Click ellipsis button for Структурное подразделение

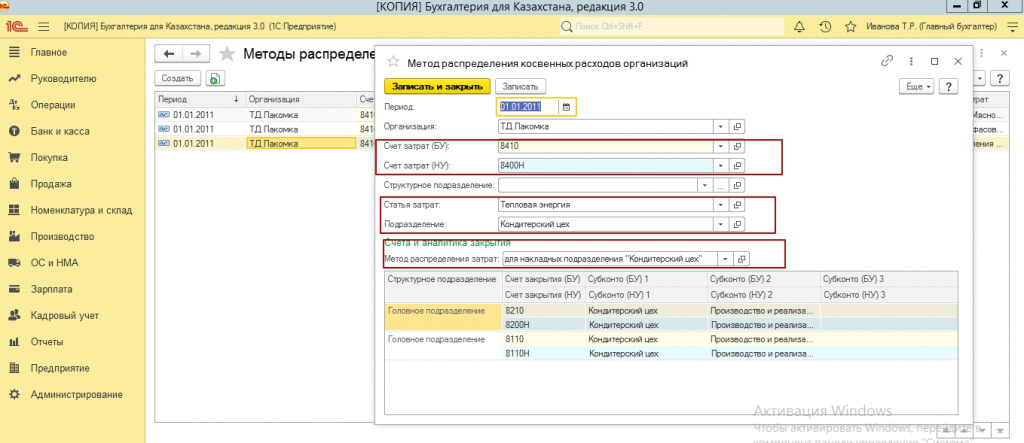coord(720,186)
